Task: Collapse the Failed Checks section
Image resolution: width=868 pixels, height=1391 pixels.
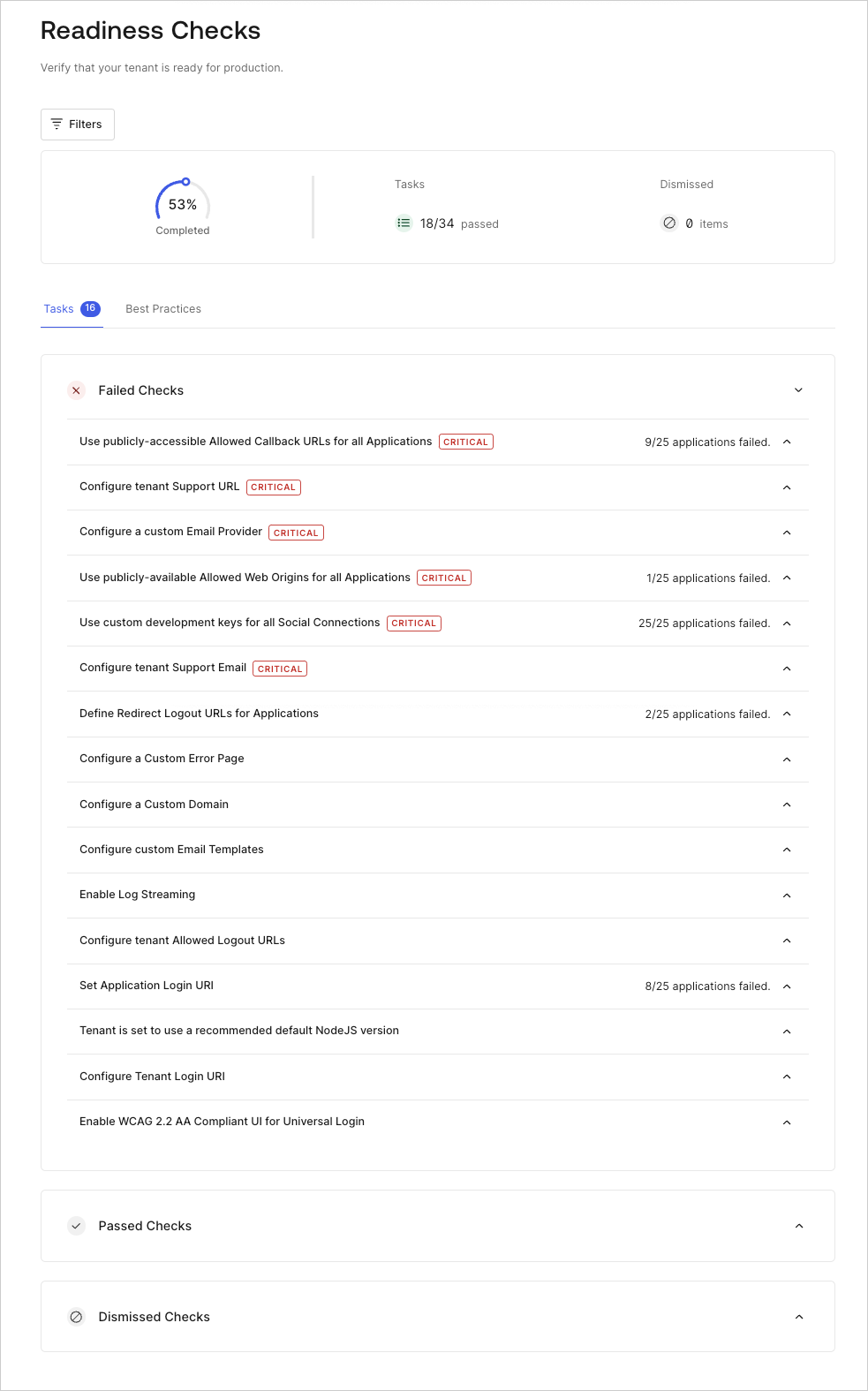Action: pos(799,389)
